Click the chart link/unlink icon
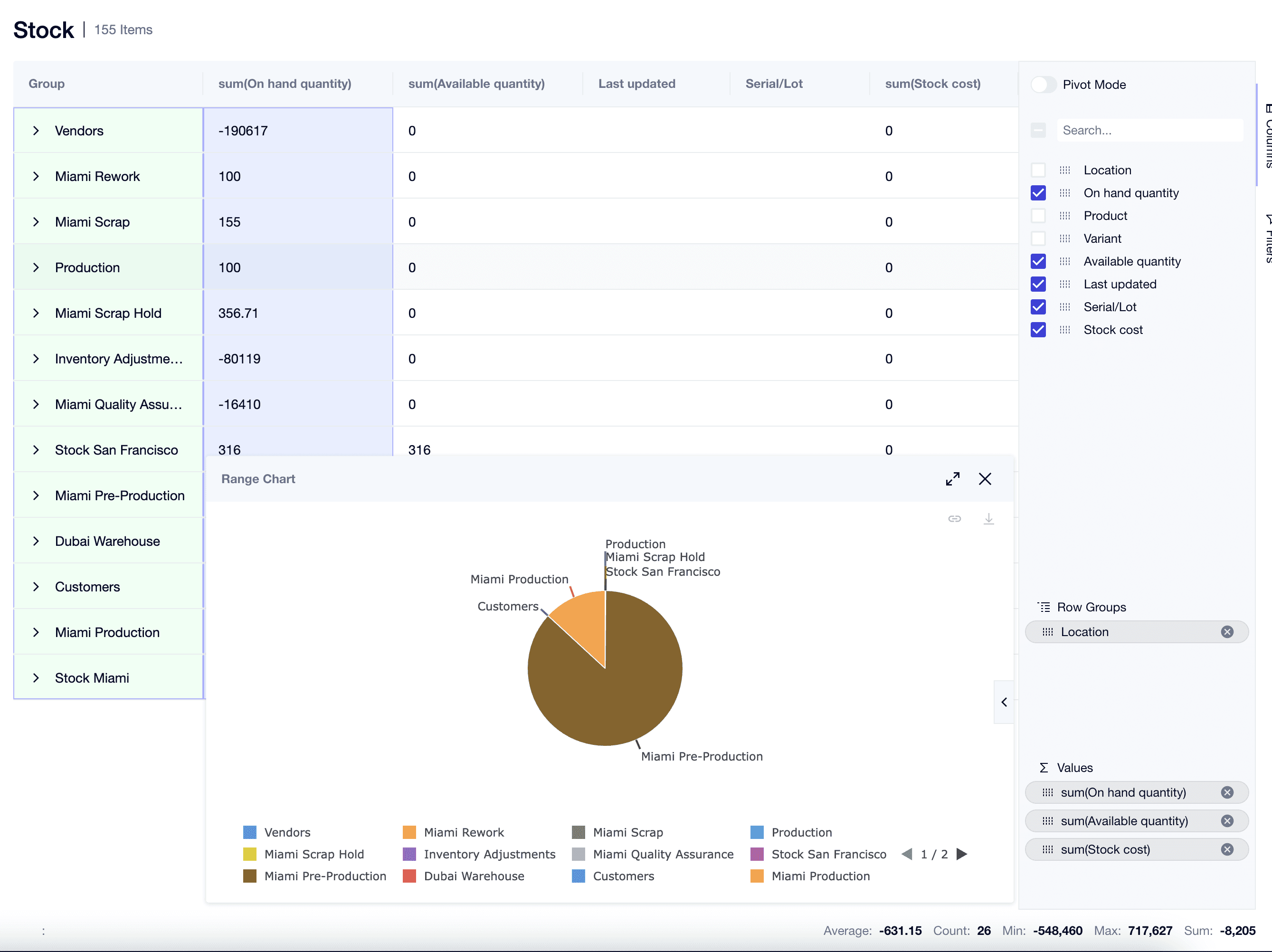Screen dimensions: 1272x952 [x=955, y=519]
